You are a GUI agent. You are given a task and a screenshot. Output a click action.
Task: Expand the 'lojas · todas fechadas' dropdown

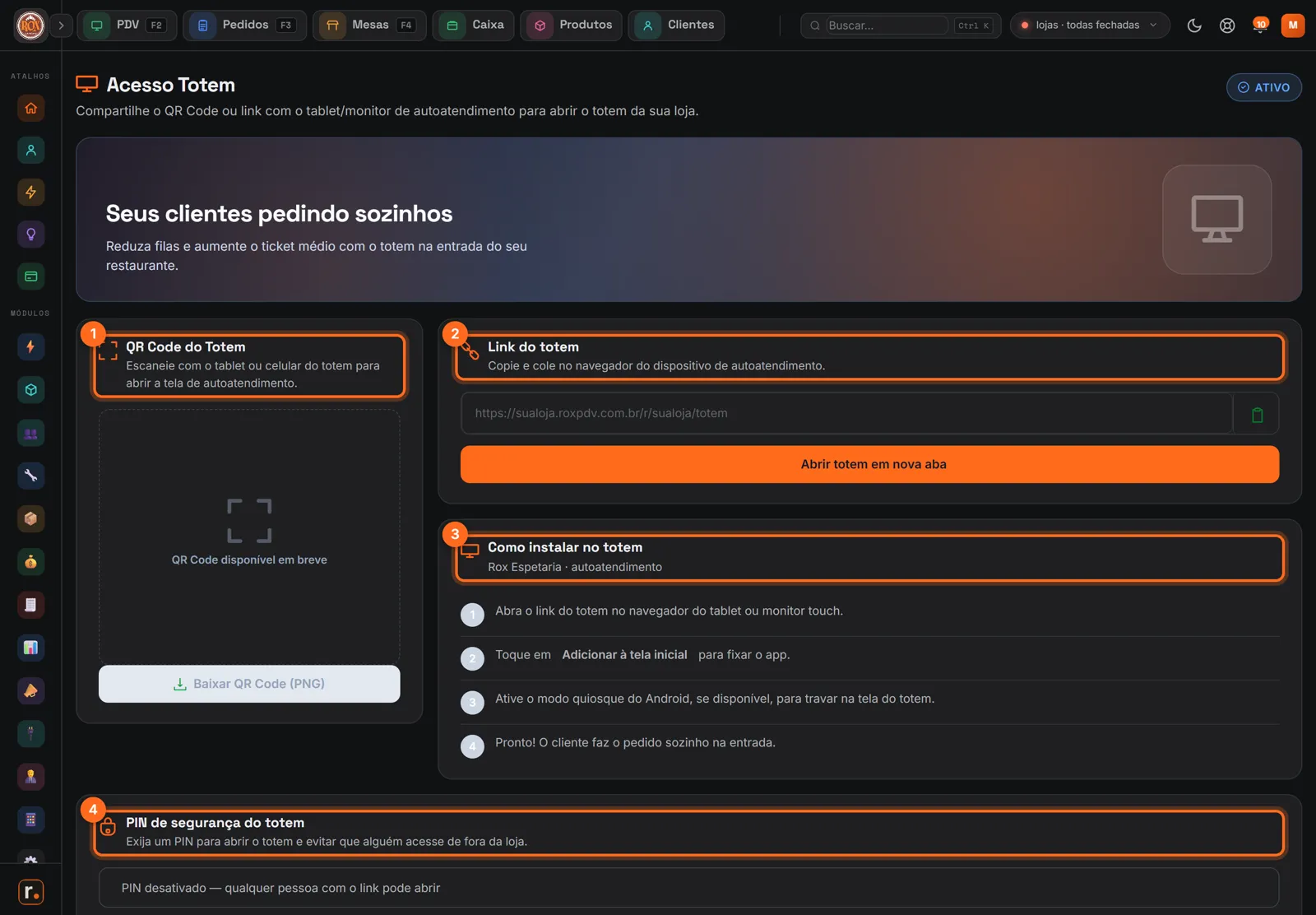[1089, 26]
